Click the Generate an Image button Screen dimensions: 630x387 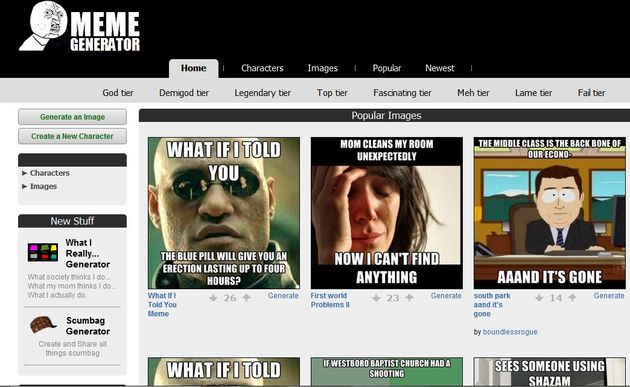72,117
